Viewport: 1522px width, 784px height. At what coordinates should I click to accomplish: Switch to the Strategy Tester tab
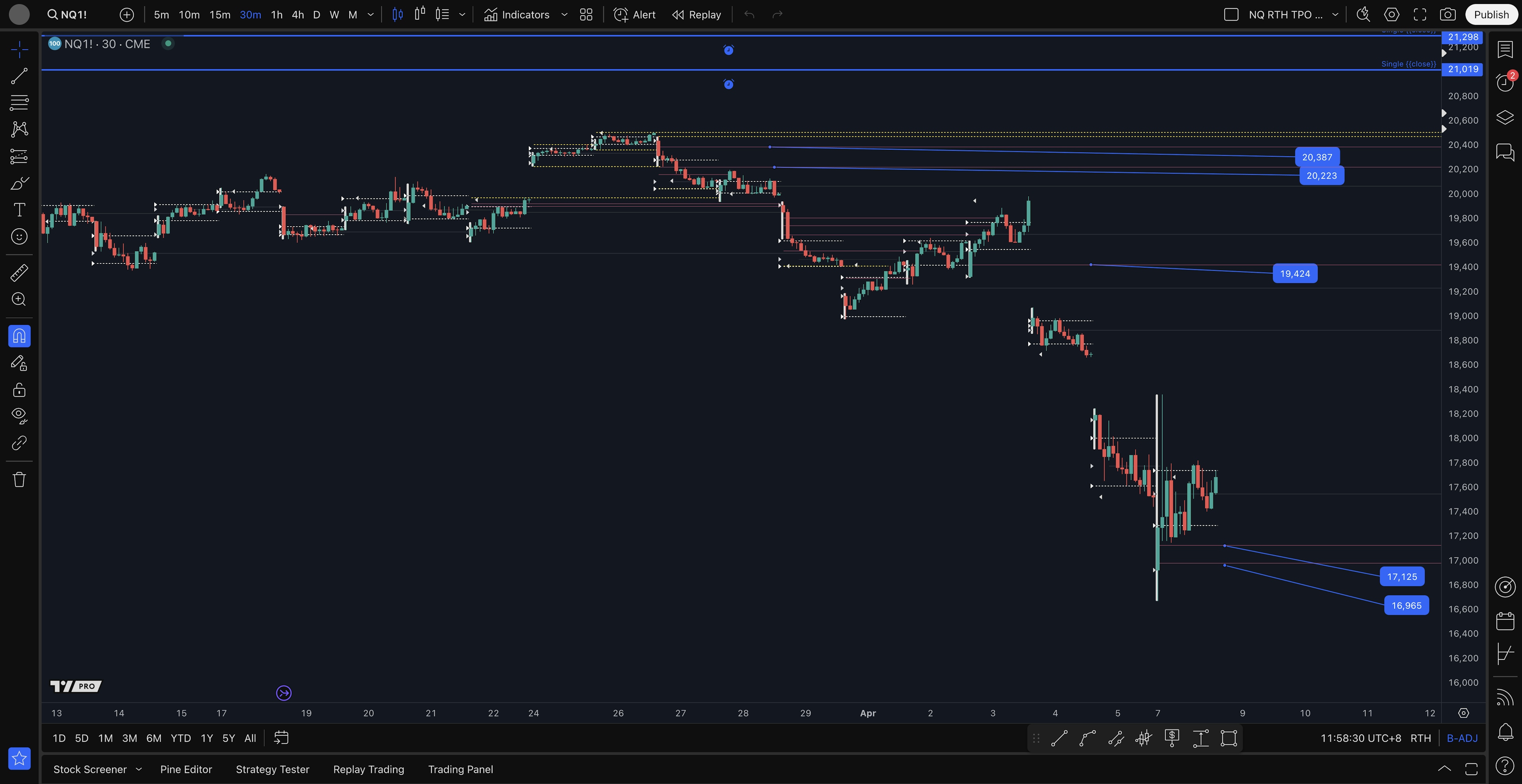[272, 769]
